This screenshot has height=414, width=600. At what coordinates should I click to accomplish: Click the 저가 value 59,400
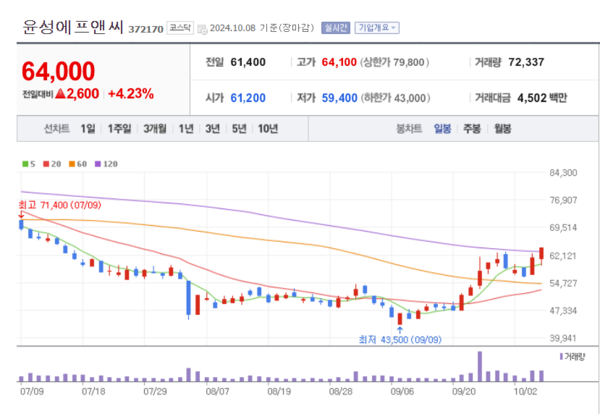pyautogui.click(x=339, y=98)
